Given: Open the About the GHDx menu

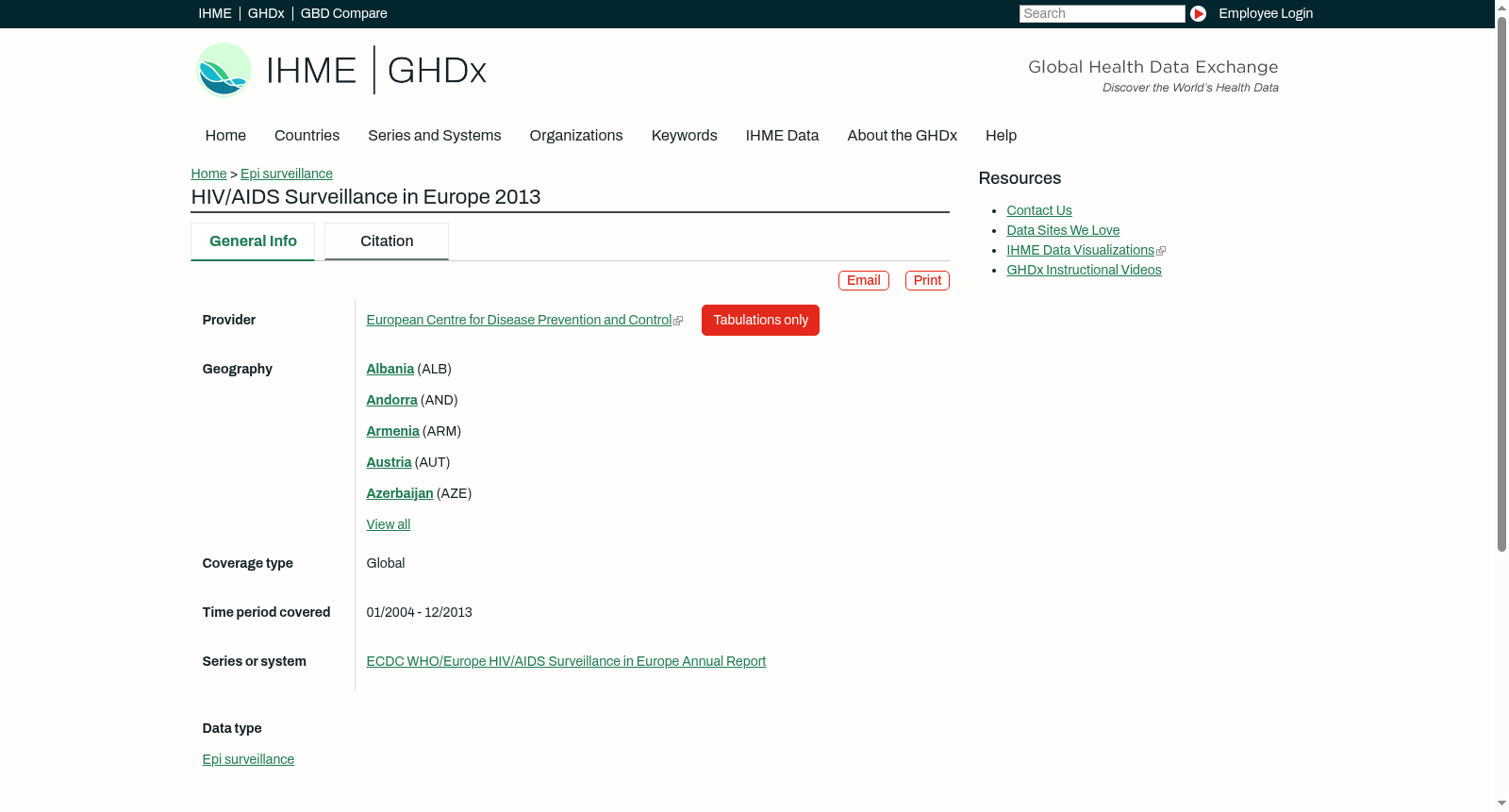Looking at the screenshot, I should pos(903,136).
